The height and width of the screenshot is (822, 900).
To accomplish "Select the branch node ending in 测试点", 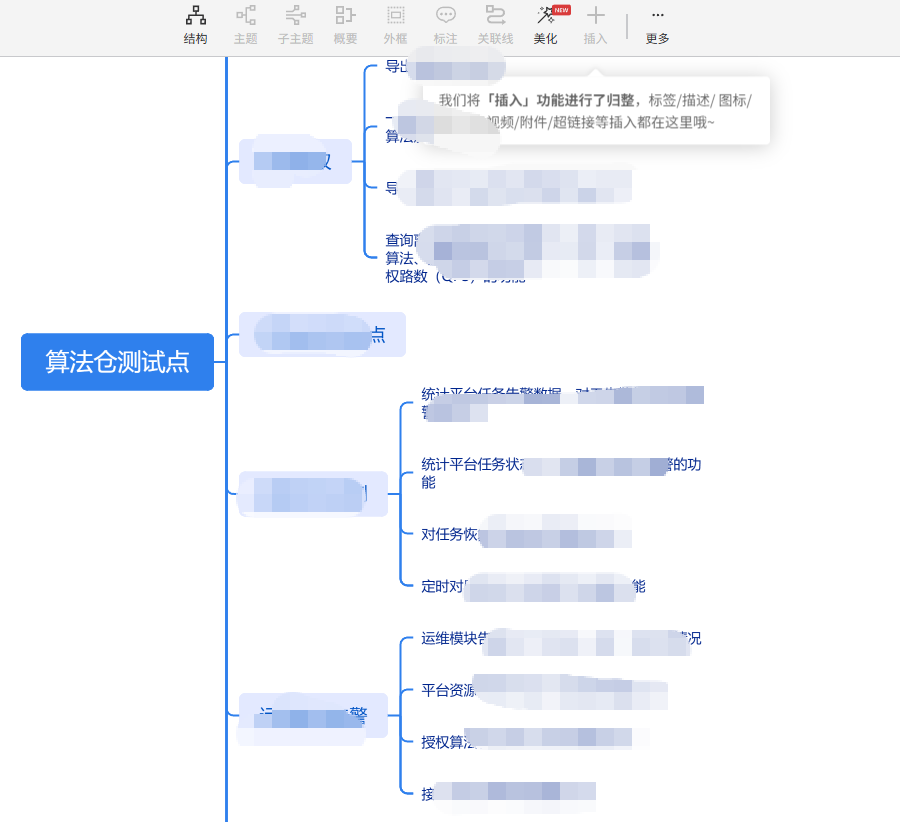I will coord(321,334).
